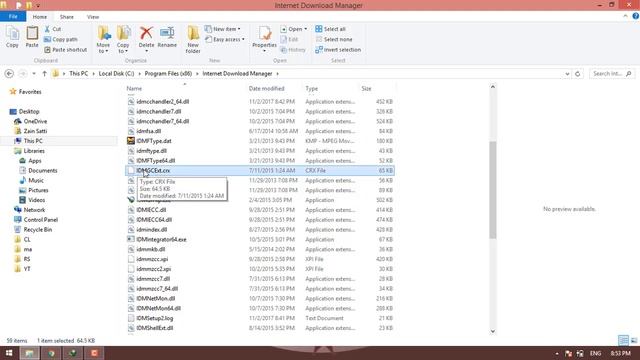Rename the selected file
640x360 pixels.
click(x=167, y=37)
